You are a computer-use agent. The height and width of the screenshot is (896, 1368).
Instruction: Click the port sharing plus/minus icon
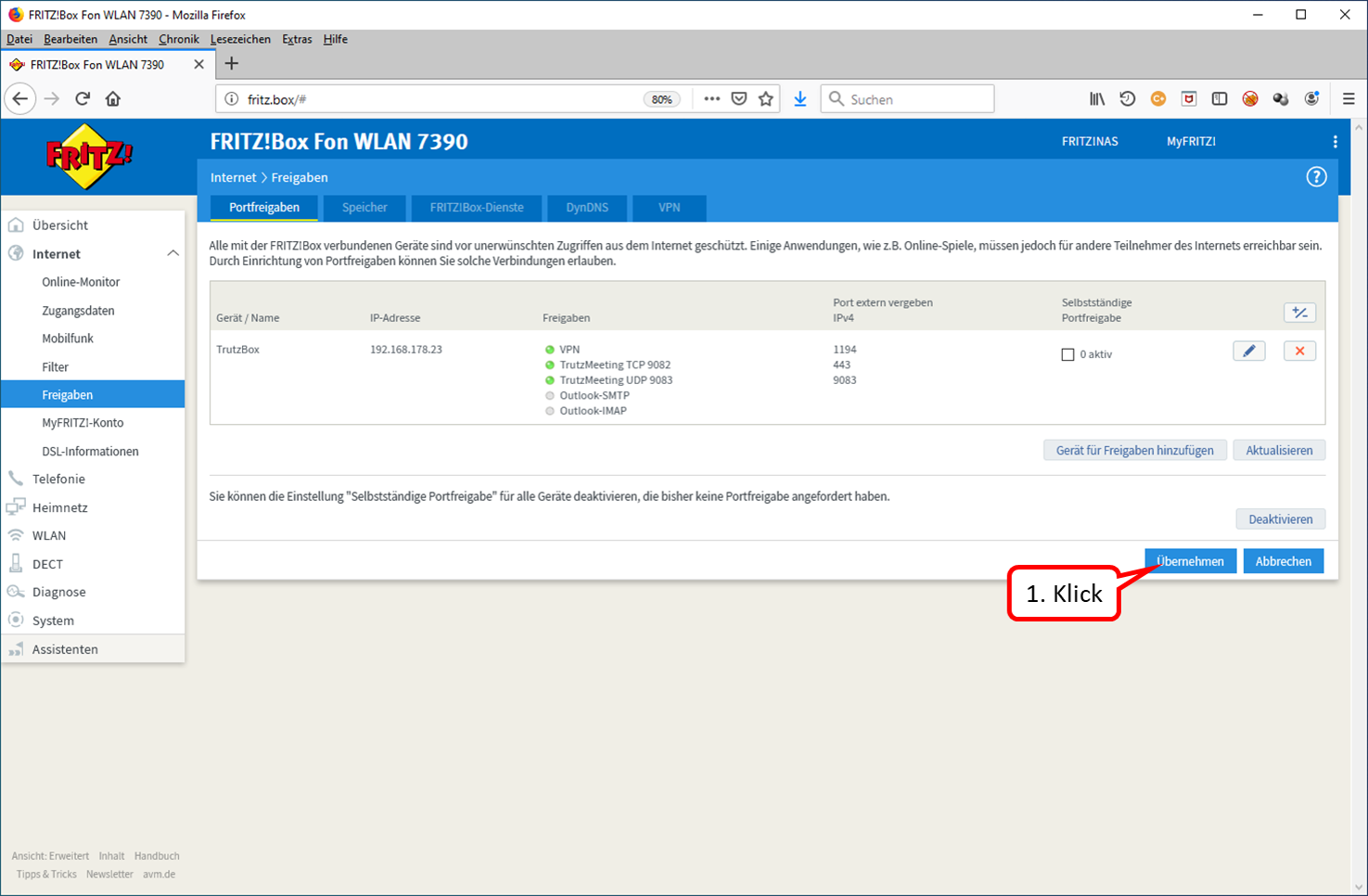[x=1299, y=313]
